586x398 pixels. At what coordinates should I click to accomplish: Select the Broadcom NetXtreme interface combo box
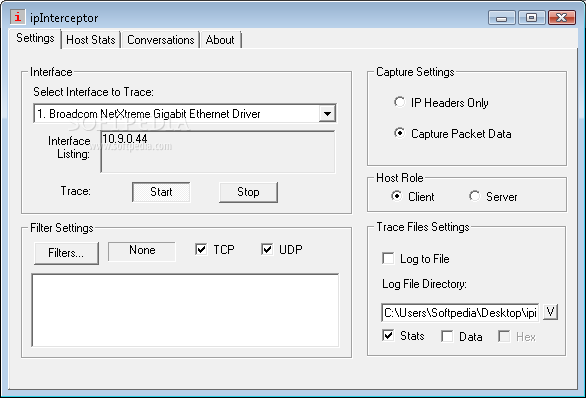pyautogui.click(x=185, y=114)
